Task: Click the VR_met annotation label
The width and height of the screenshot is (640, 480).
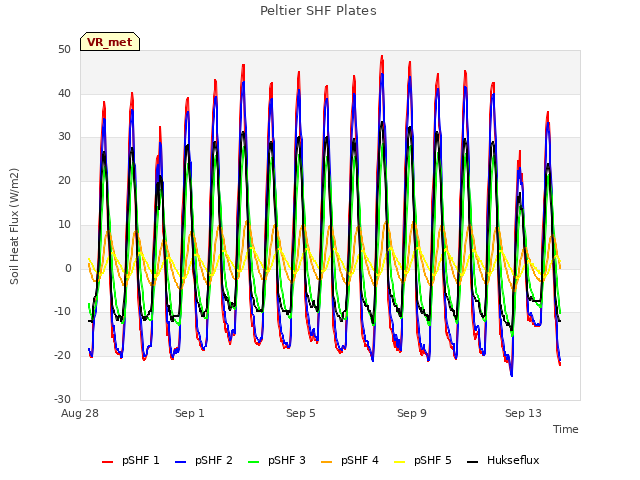Action: coord(110,42)
